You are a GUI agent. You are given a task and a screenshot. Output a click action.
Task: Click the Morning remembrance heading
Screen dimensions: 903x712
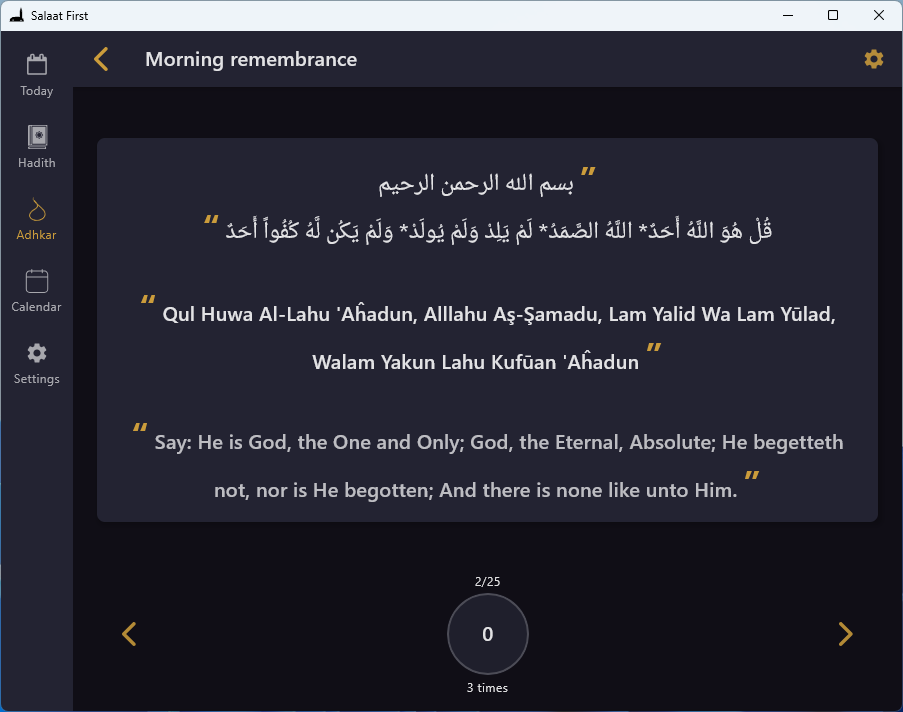tap(251, 60)
